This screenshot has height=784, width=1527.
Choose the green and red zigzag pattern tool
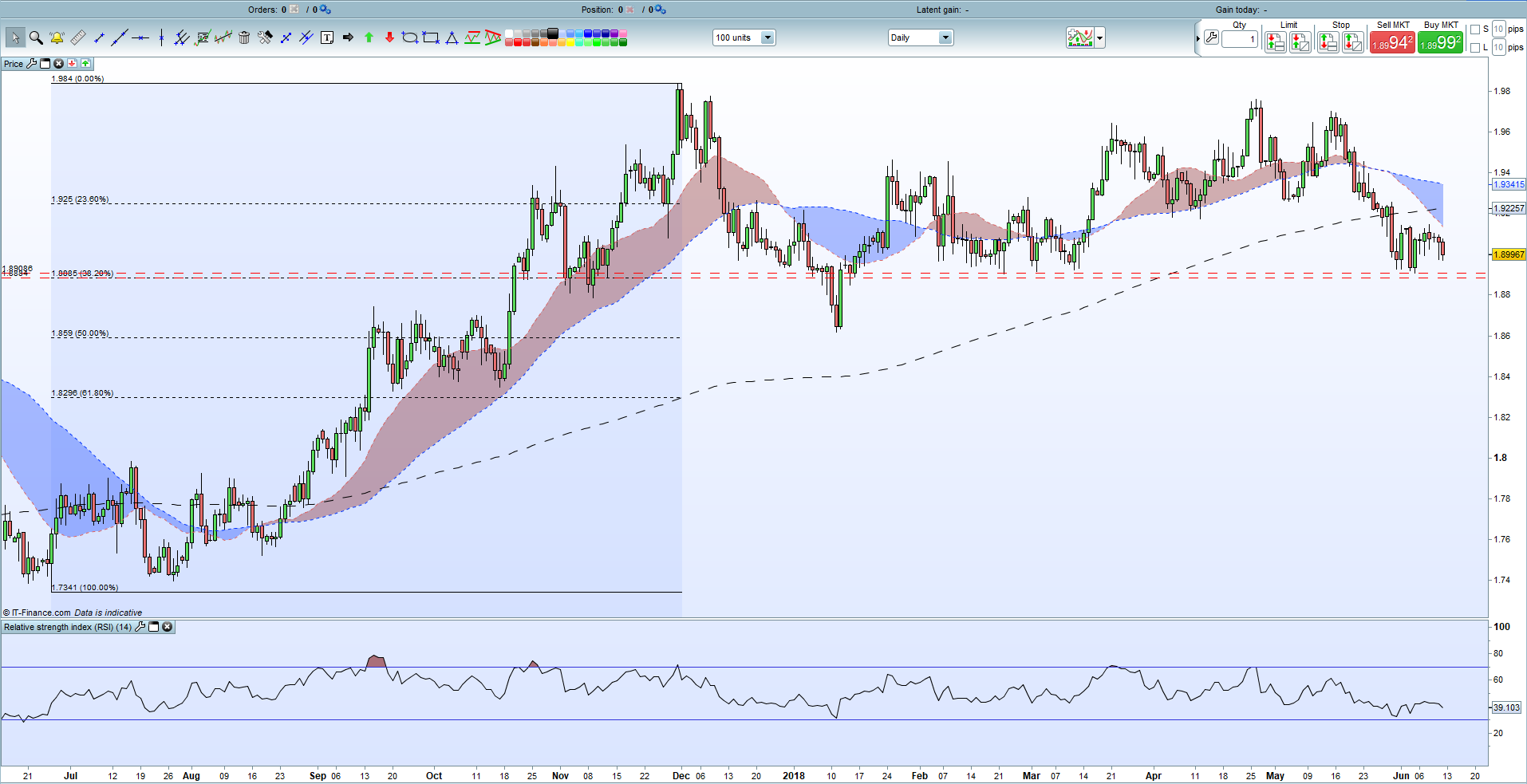click(x=472, y=37)
